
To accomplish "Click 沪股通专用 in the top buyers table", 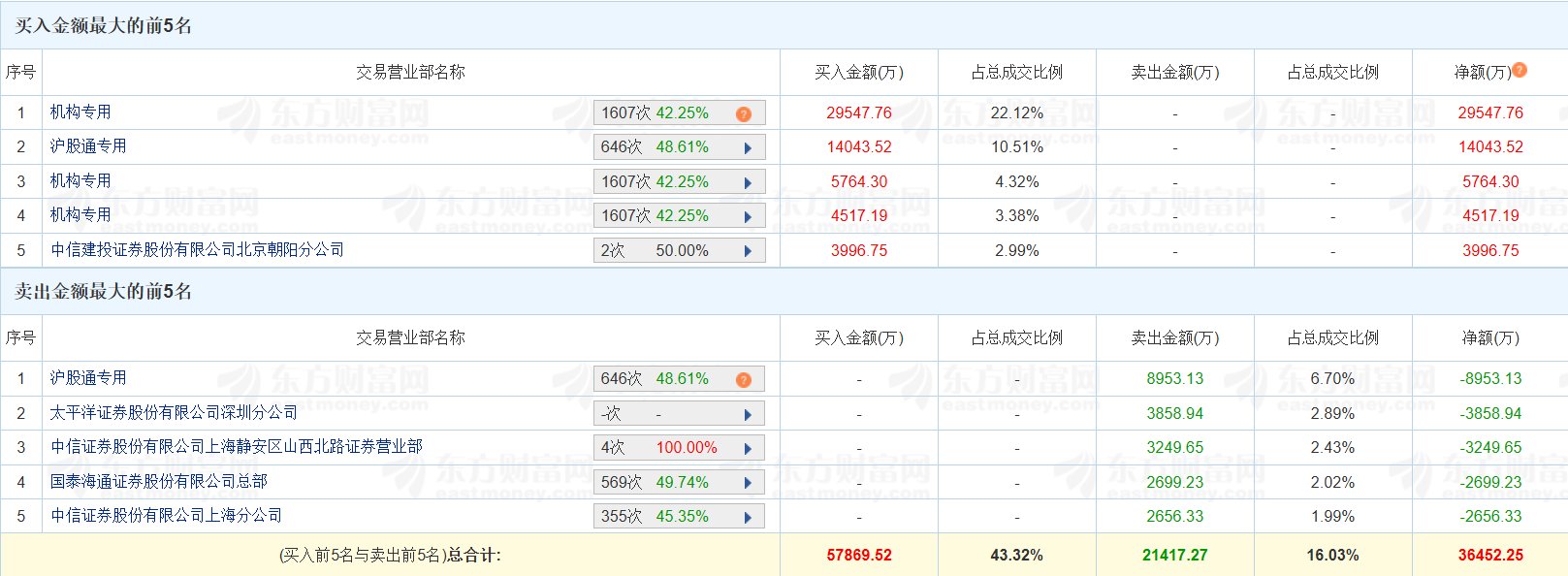I will click(88, 146).
